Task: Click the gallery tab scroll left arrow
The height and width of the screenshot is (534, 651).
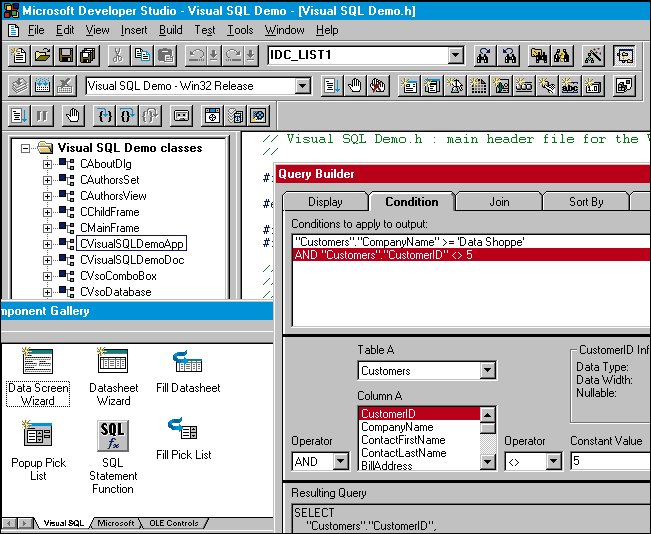Action: click(10, 523)
